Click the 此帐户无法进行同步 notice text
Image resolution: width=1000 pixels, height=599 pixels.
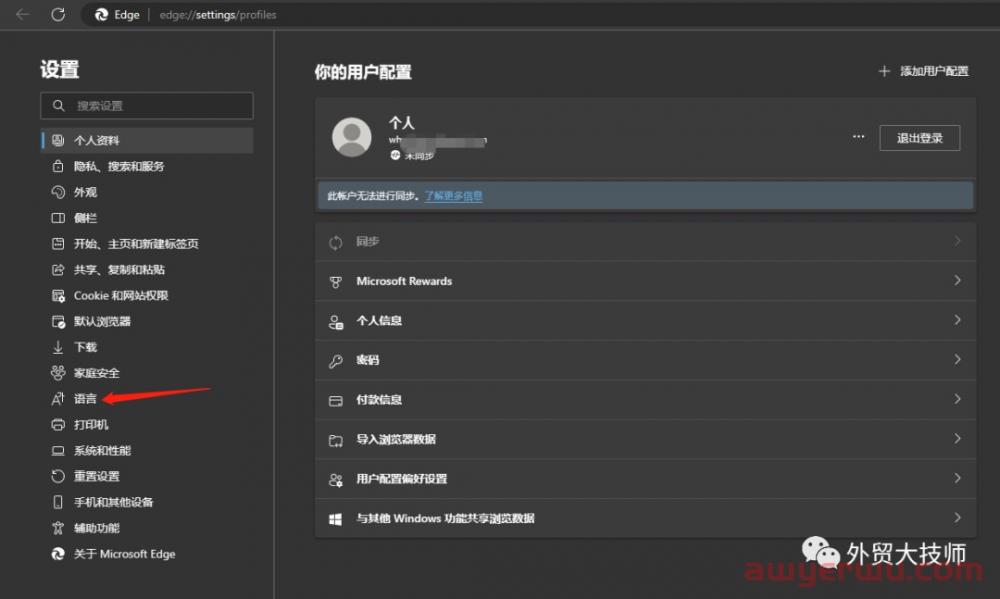[x=373, y=196]
